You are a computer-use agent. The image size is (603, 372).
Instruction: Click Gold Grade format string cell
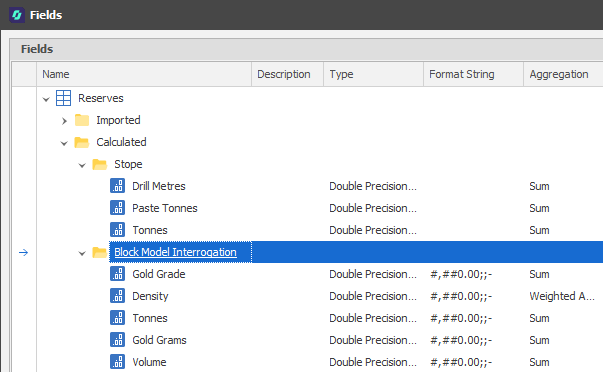click(x=473, y=274)
